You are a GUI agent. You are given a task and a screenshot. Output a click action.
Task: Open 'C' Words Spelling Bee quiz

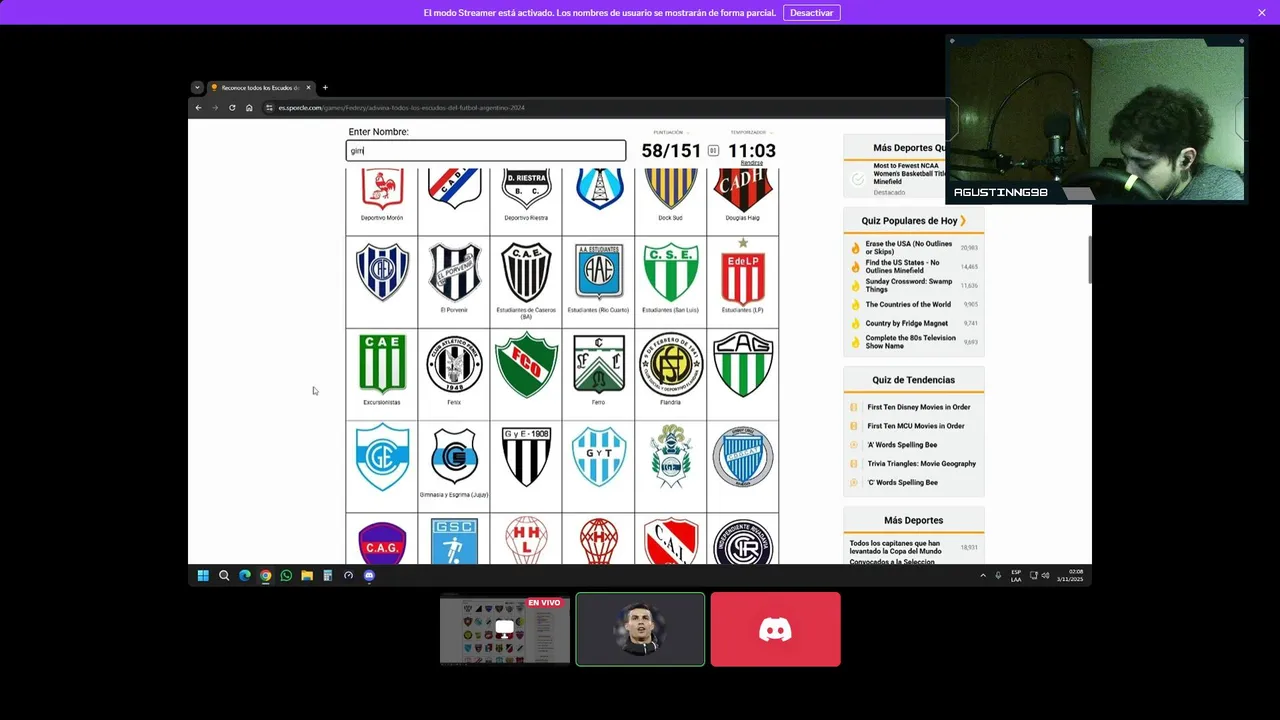(x=902, y=483)
